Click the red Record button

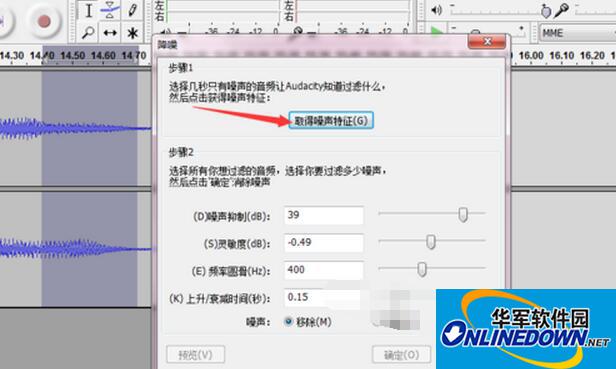pyautogui.click(x=44, y=21)
